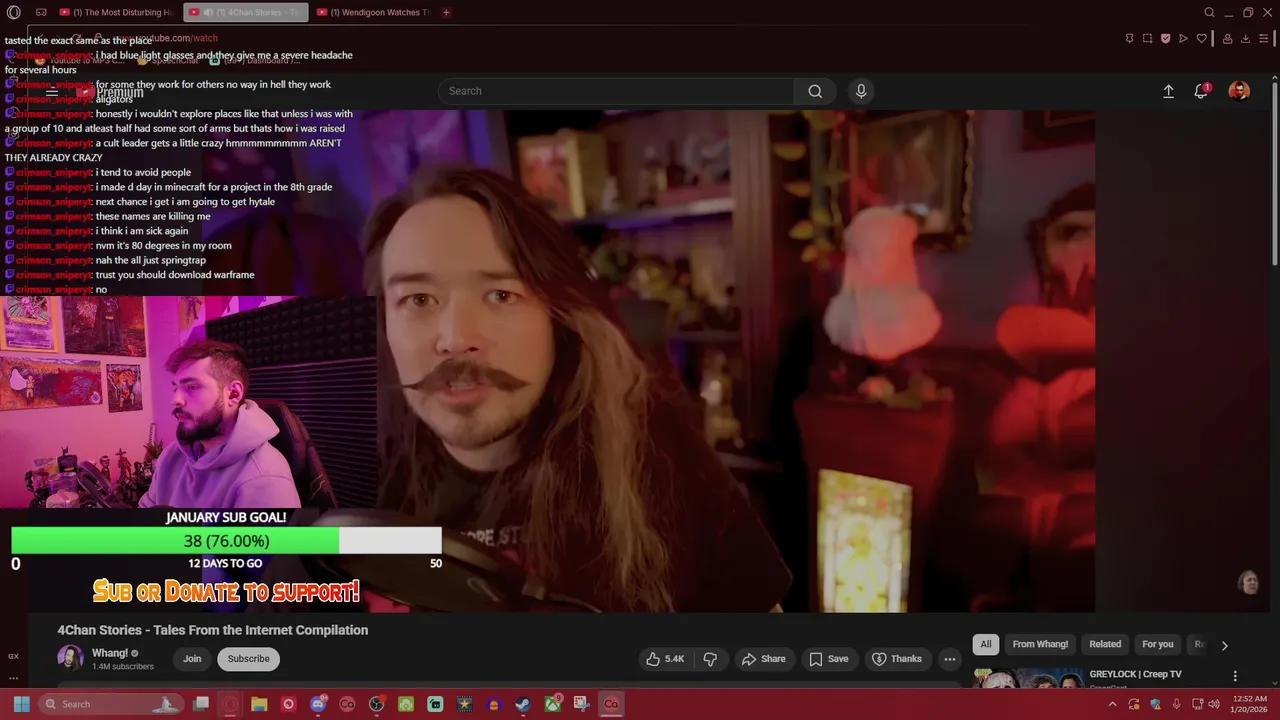This screenshot has width=1280, height=720.
Task: Select the For you filter chip
Action: tap(1158, 644)
